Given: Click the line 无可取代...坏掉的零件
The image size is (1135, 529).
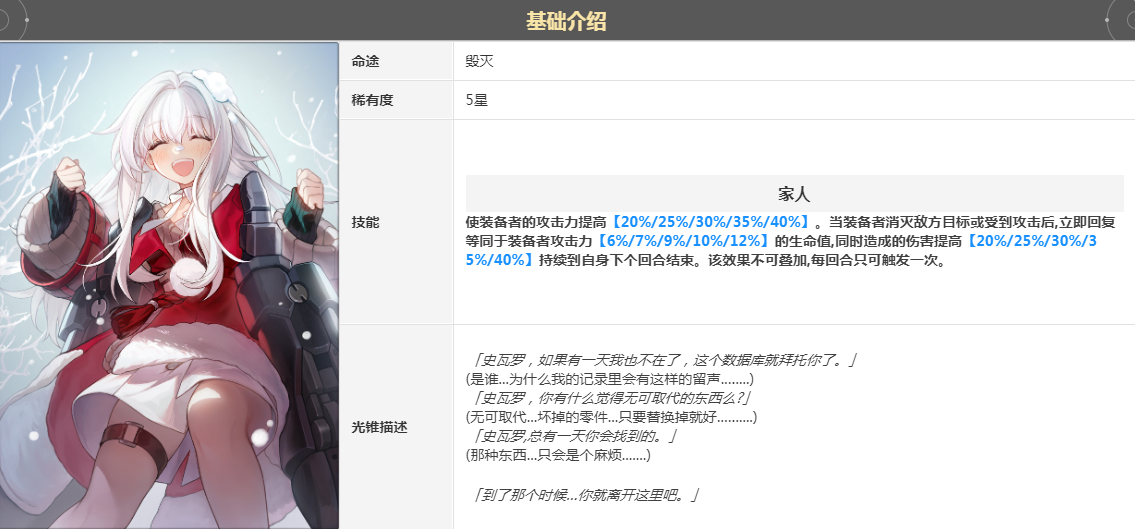Looking at the screenshot, I should coord(612,418).
